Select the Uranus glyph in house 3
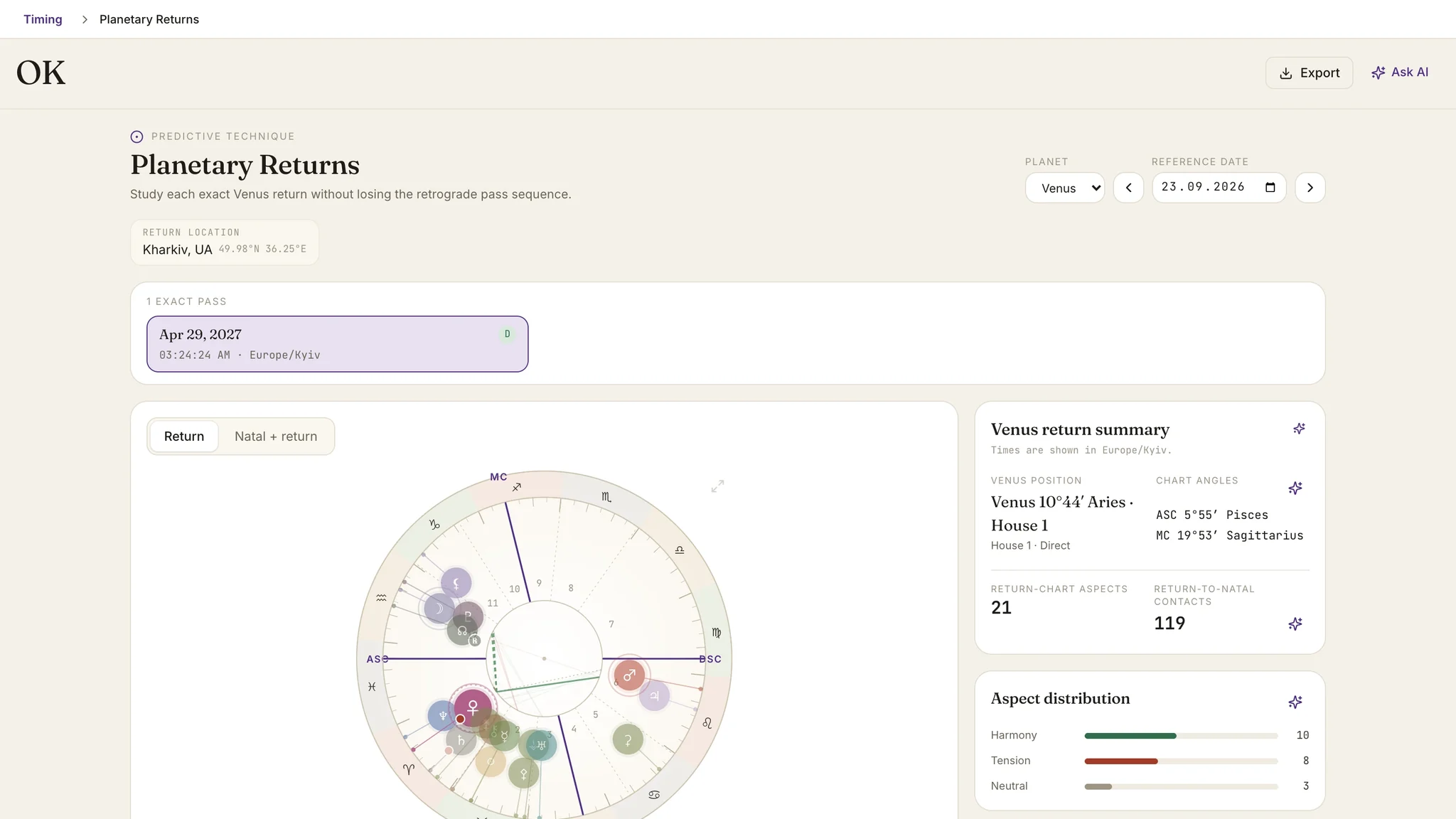The width and height of the screenshot is (1456, 819). 542,745
